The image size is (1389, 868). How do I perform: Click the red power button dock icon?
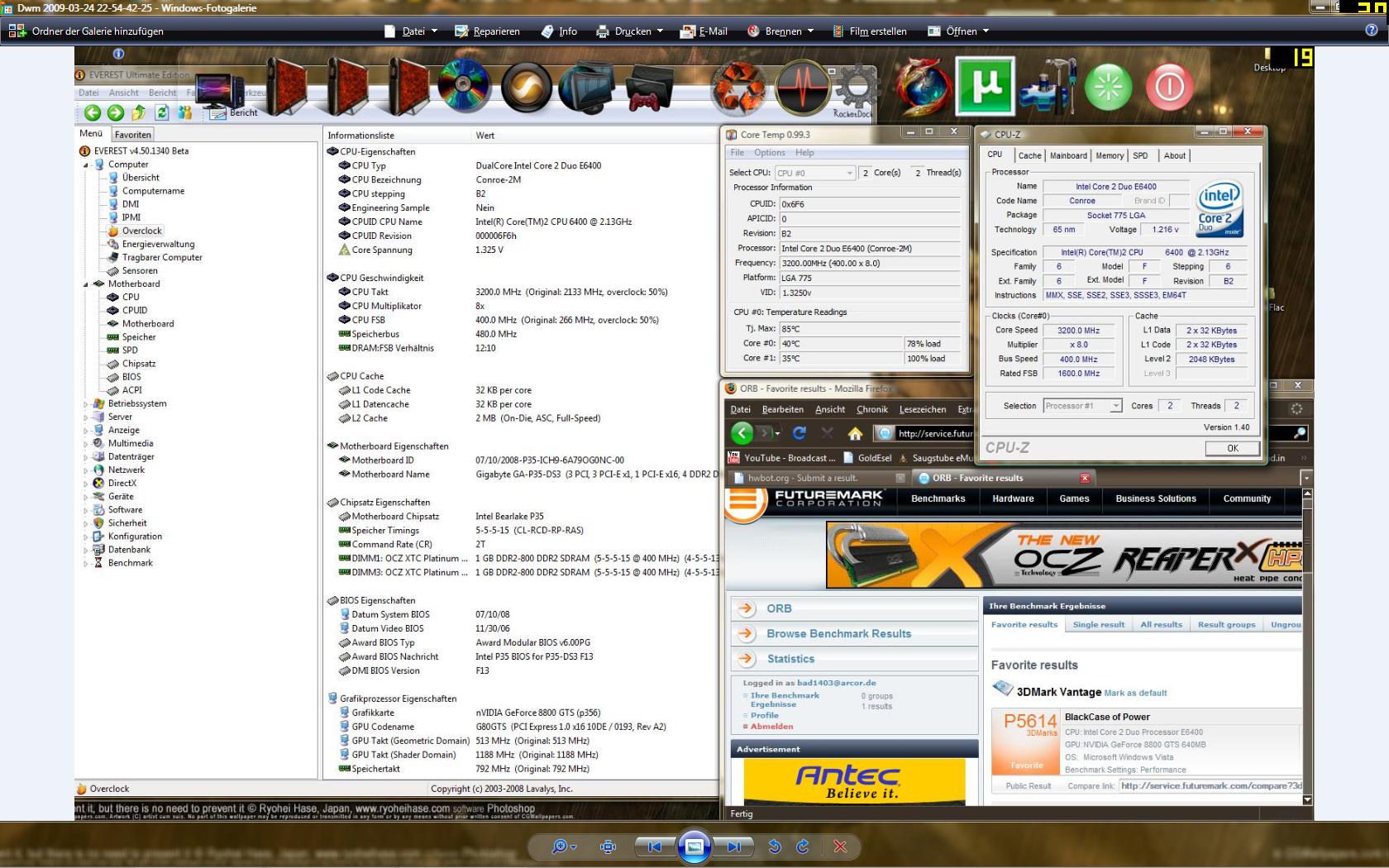click(x=1169, y=87)
